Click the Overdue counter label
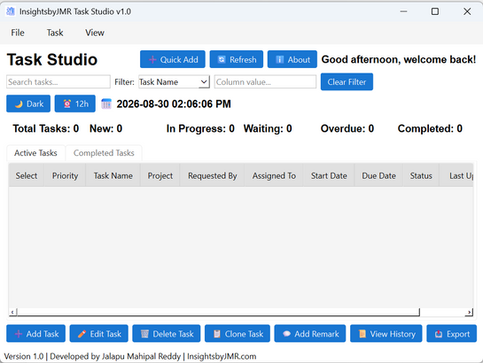The image size is (483, 363). [x=347, y=129]
